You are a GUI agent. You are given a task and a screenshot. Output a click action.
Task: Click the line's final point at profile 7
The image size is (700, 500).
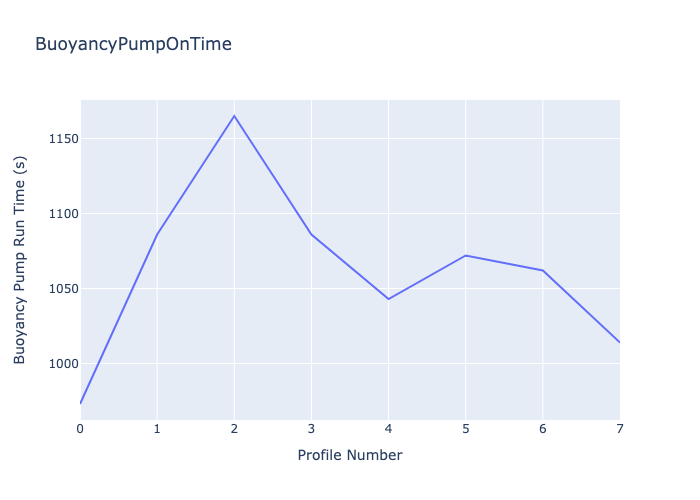[x=619, y=342]
